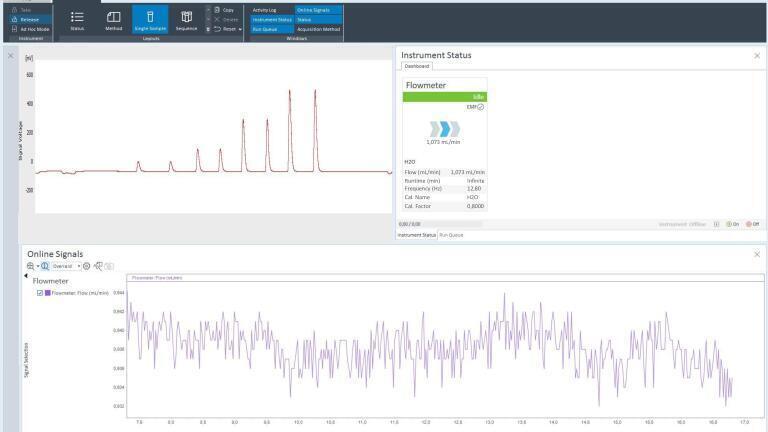Uncheck the Flowmeter: Flow (mL/min) signal checkbox

click(x=40, y=293)
